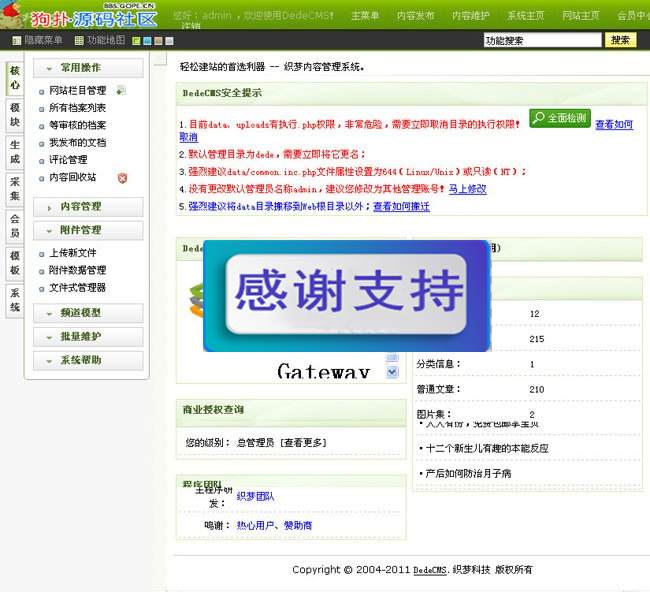The height and width of the screenshot is (592, 650).
Task: Click the 图片集 count row
Action: tap(528, 415)
